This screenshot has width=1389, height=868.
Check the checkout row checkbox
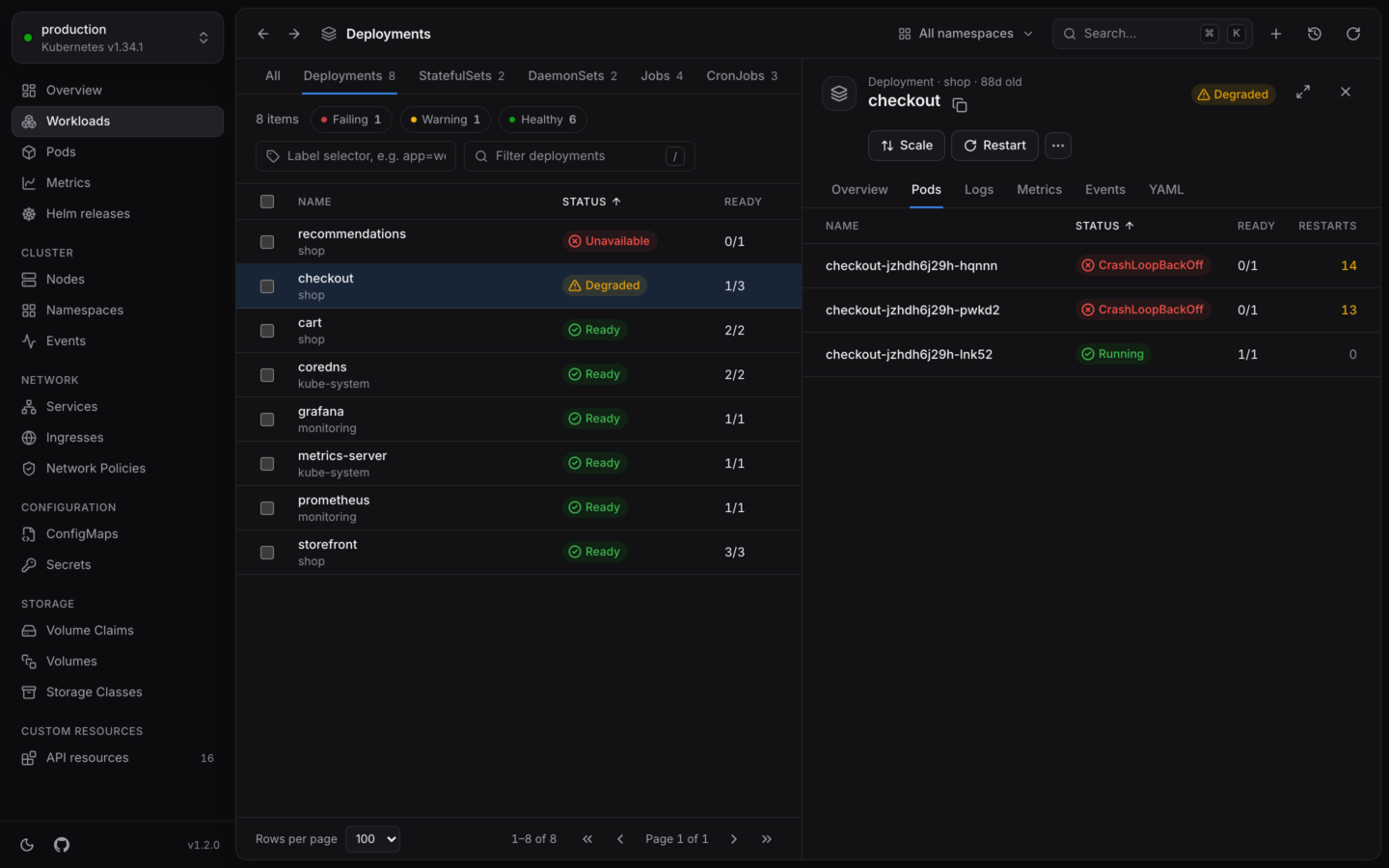pyautogui.click(x=267, y=286)
